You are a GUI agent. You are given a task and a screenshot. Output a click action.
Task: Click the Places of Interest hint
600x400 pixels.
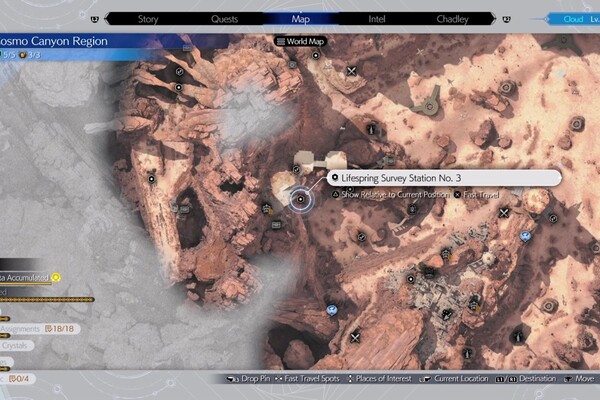coord(379,379)
